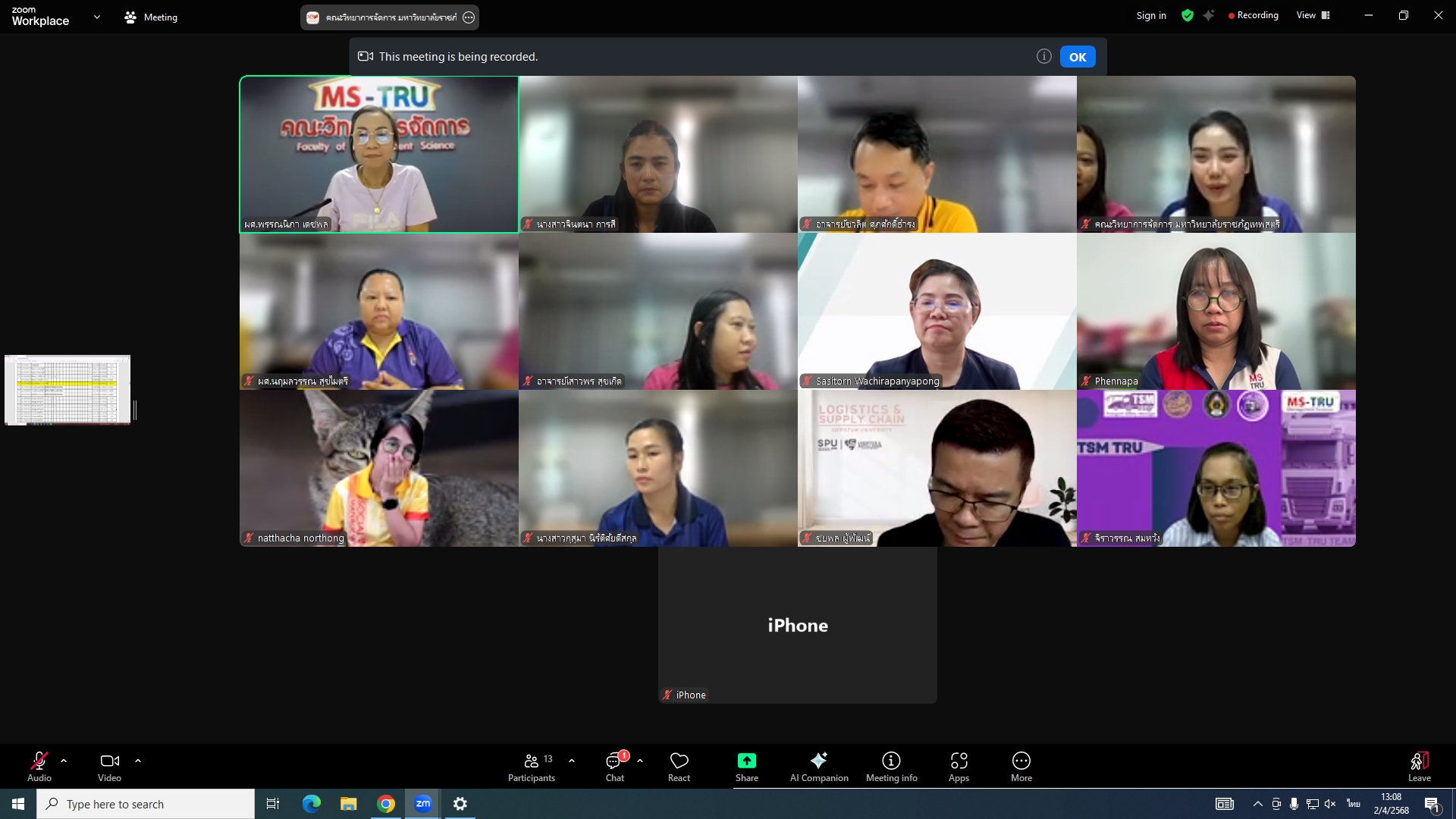Click the shared spreadsheet thumbnail

pyautogui.click(x=67, y=390)
